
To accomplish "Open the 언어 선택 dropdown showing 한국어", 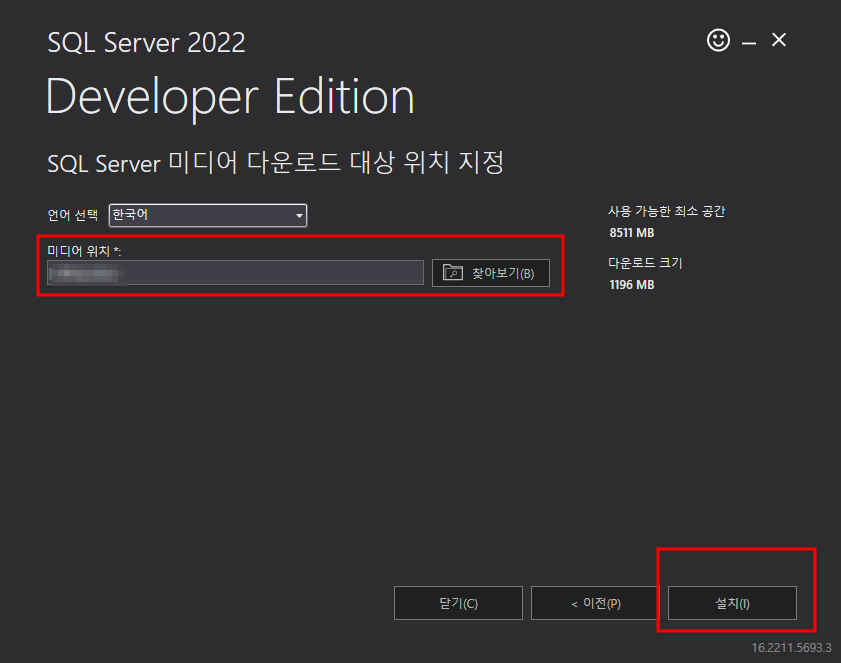I will 208,215.
